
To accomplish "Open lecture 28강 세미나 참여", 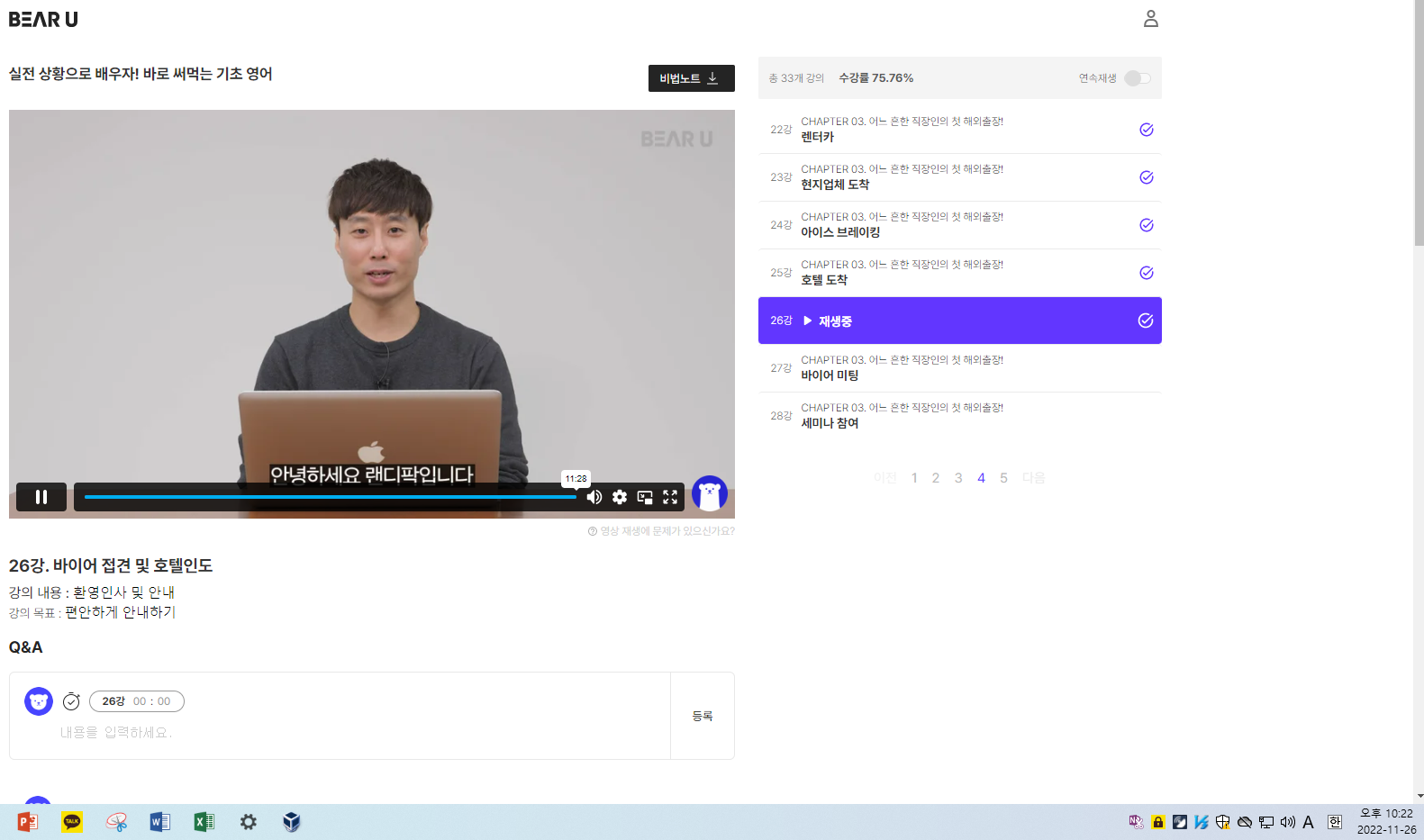I will click(959, 416).
